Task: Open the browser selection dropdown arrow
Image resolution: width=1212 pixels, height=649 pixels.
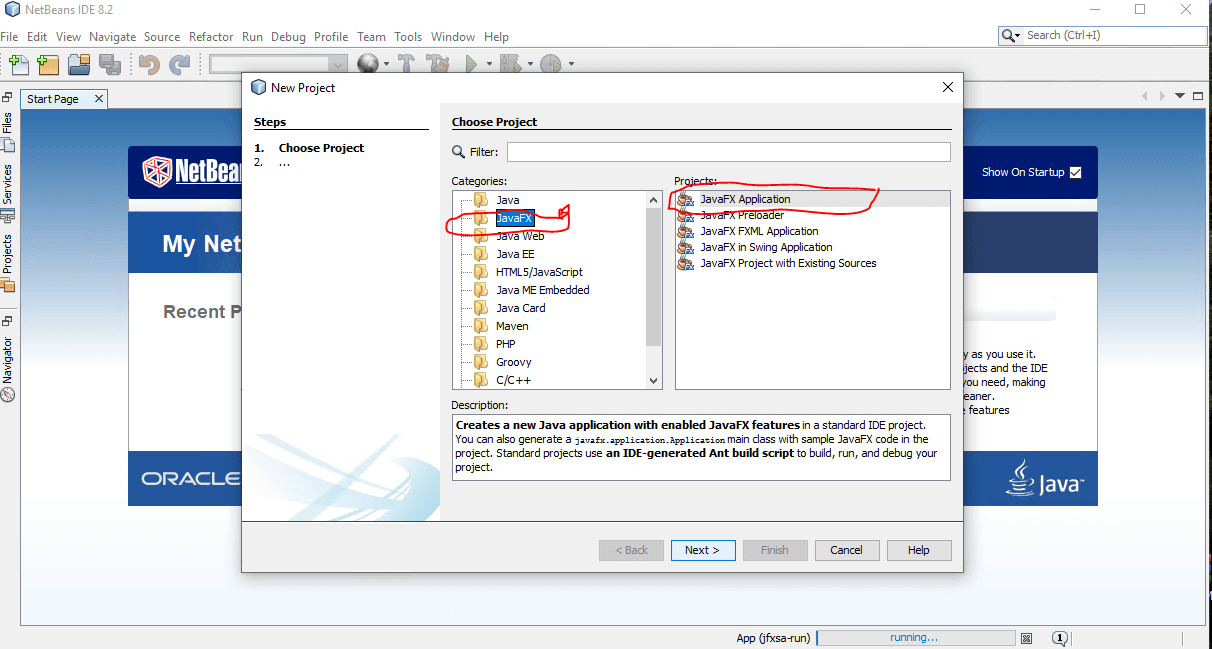Action: pyautogui.click(x=387, y=64)
